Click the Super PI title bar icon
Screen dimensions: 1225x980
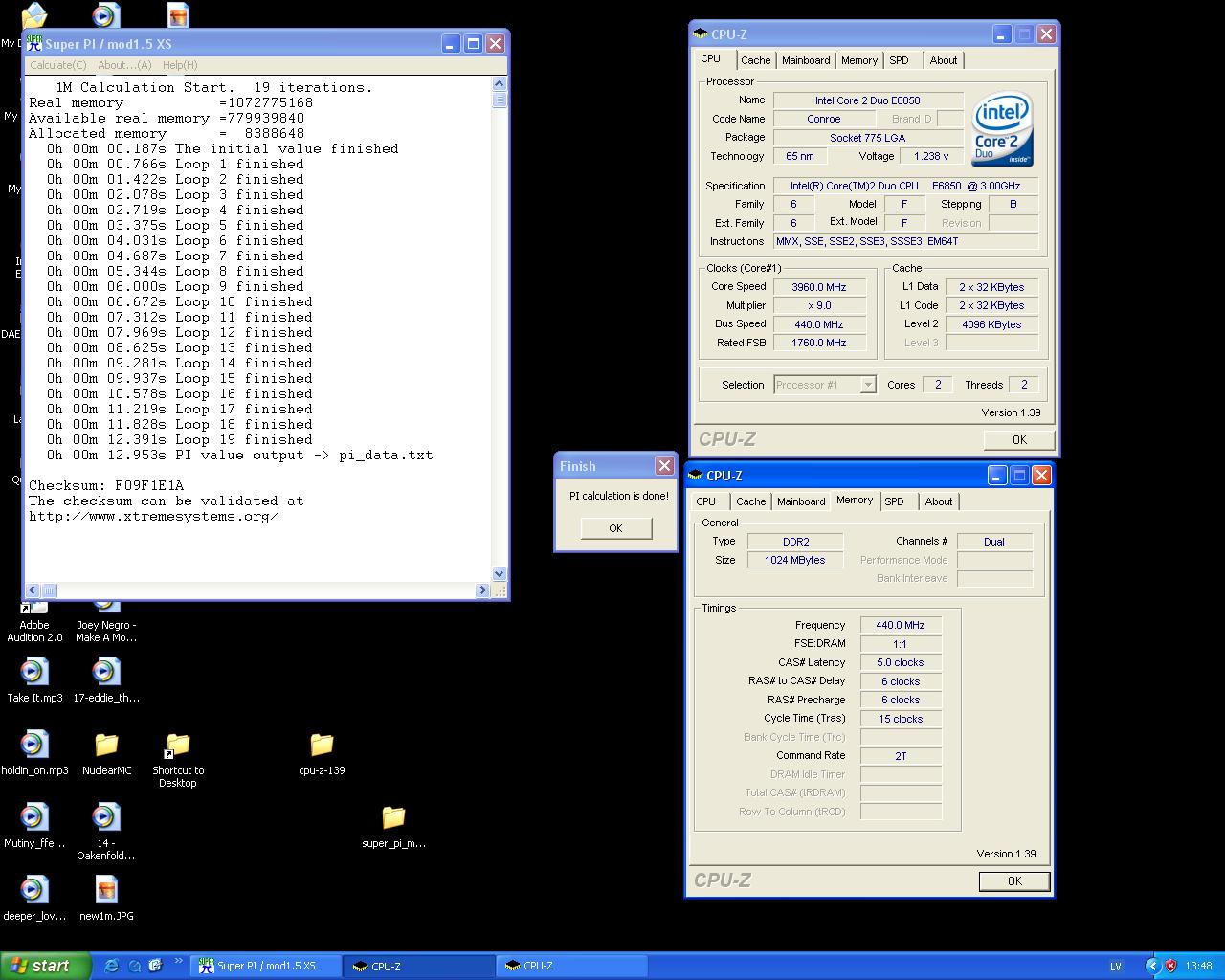click(34, 43)
